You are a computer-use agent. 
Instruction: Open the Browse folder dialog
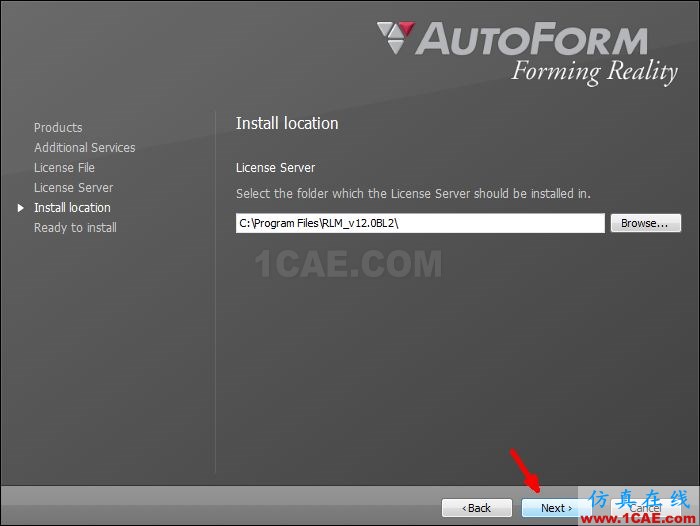coord(646,223)
